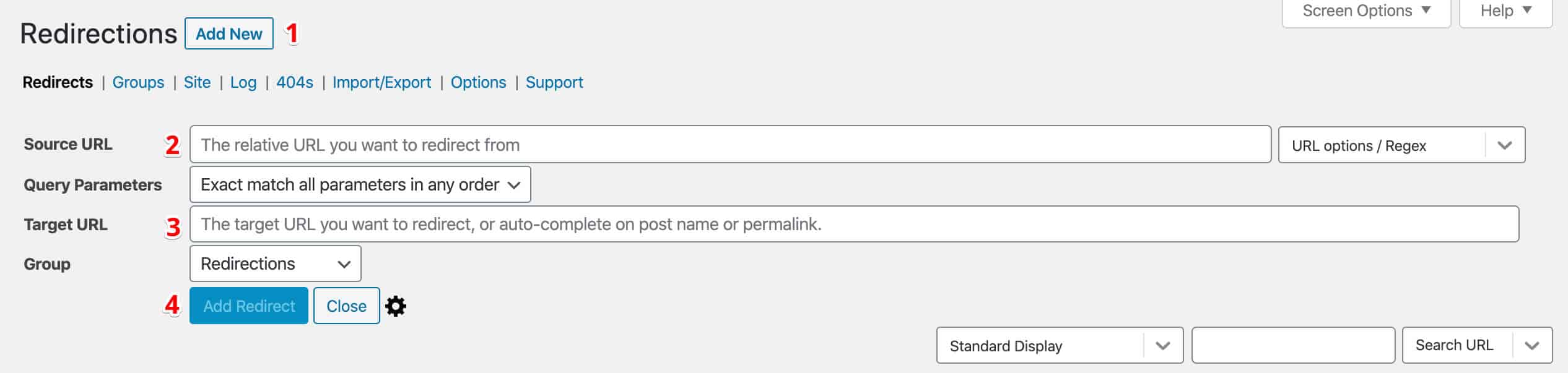Expand the Query Parameters dropdown
1568x373 pixels.
pyautogui.click(x=360, y=184)
